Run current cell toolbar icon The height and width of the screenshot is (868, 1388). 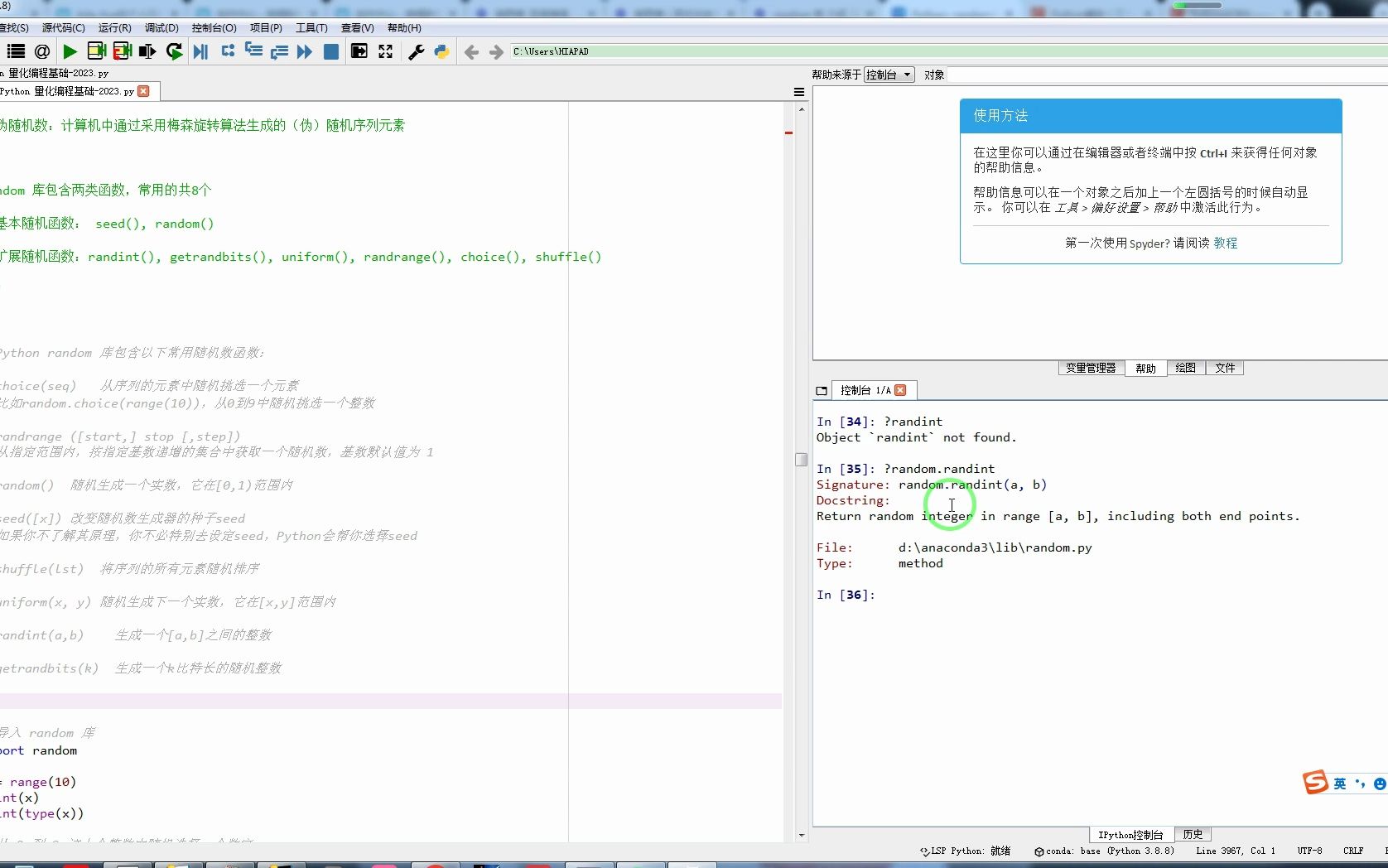96,51
